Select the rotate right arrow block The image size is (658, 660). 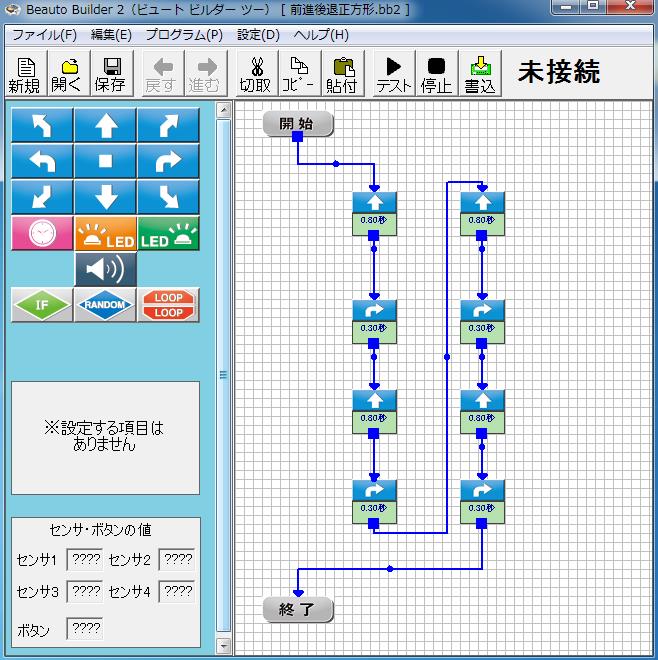point(168,161)
